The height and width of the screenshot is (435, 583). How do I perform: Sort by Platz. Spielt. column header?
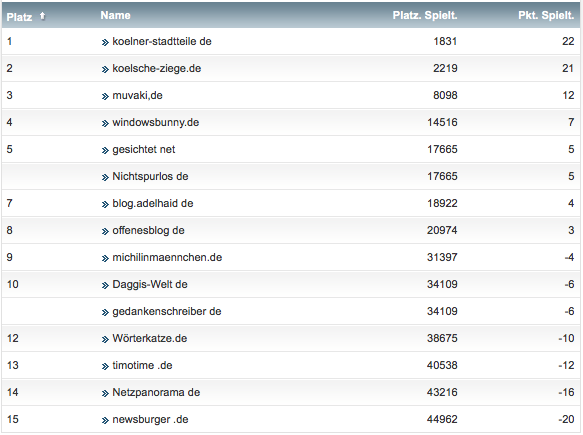pyautogui.click(x=425, y=15)
